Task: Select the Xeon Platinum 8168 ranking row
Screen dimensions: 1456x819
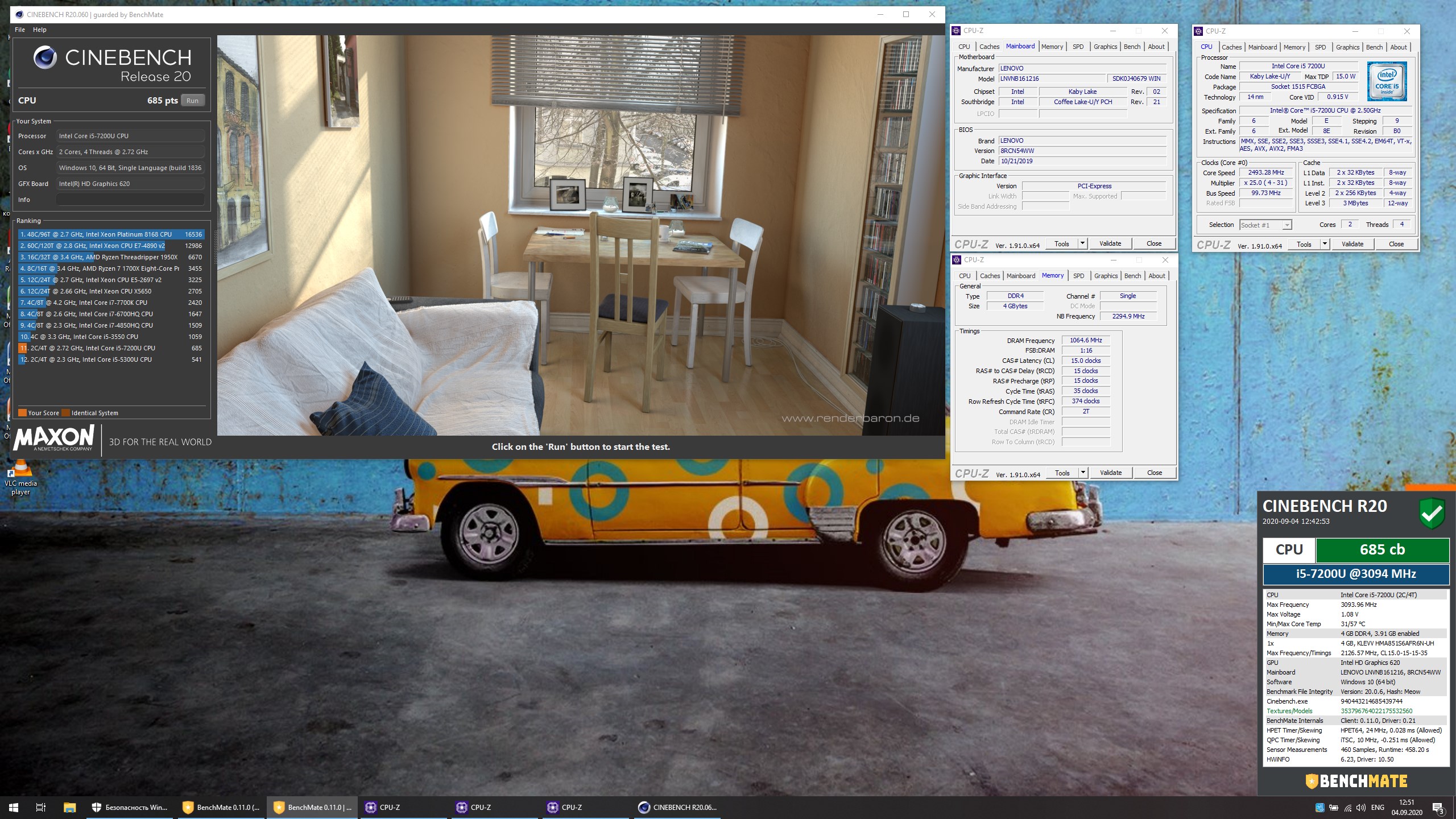Action: [x=111, y=234]
